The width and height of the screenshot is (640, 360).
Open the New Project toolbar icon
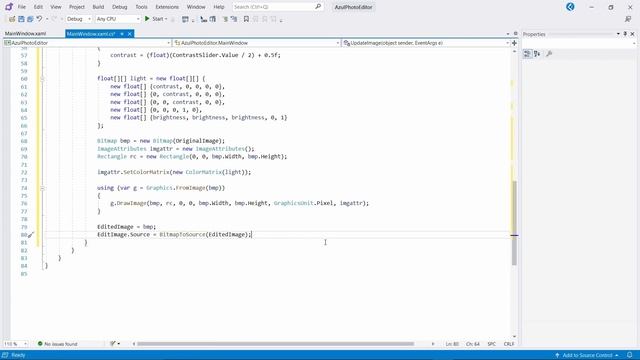point(12,19)
